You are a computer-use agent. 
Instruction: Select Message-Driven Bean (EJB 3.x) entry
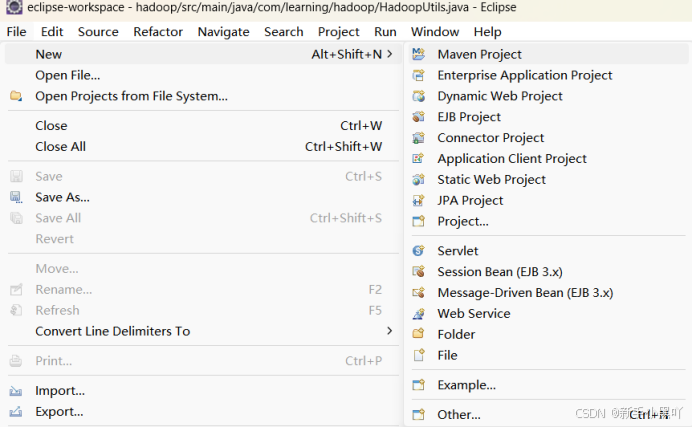tap(548, 292)
